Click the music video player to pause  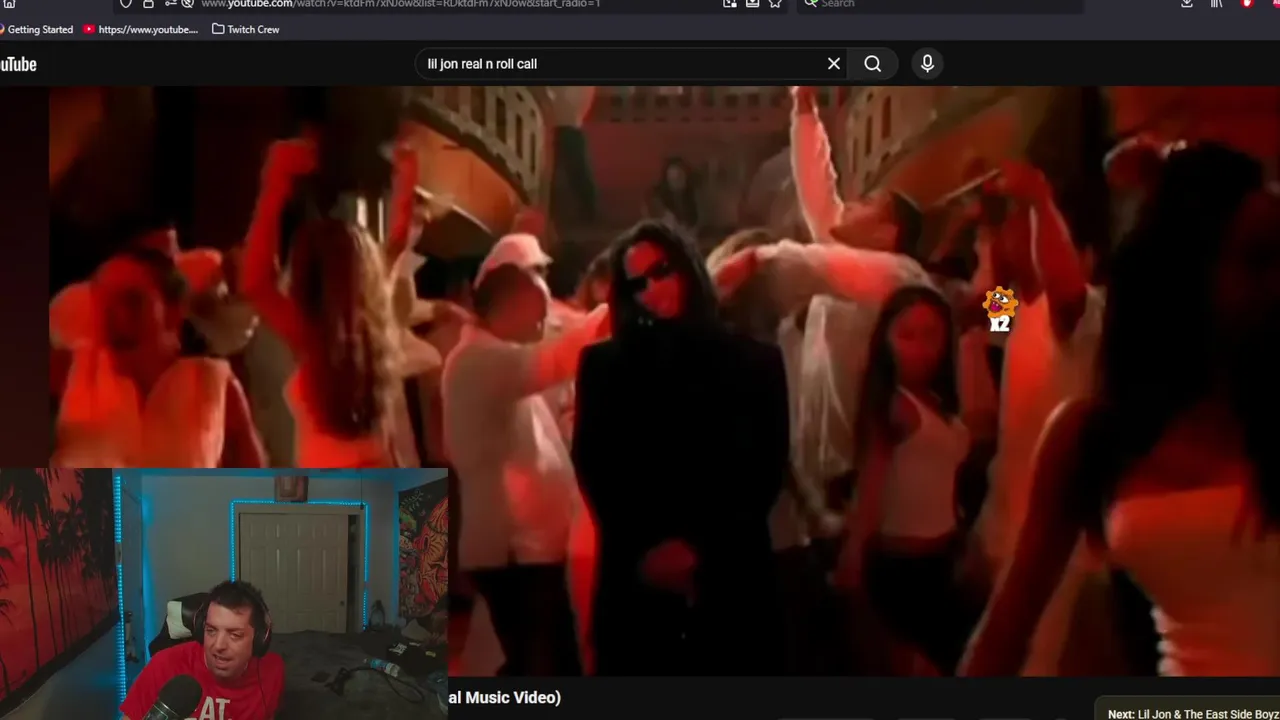(x=664, y=380)
